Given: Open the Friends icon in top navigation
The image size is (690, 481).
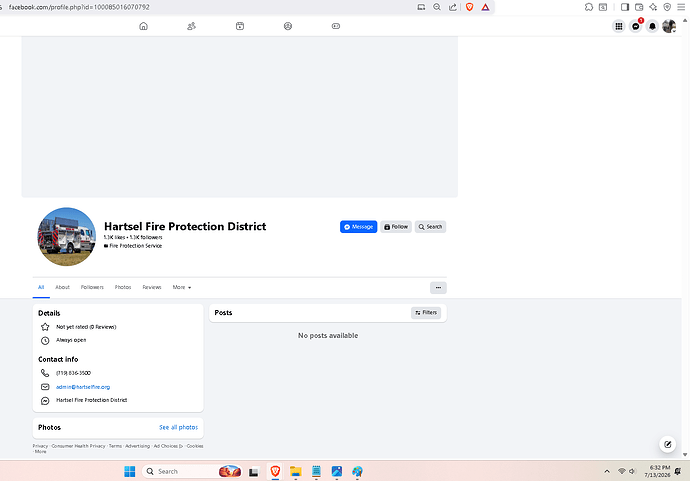Looking at the screenshot, I should (191, 26).
